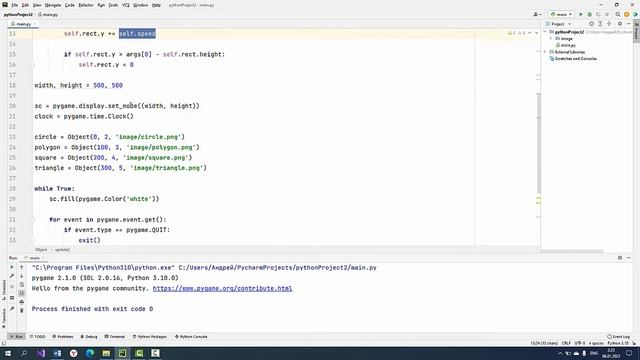Open Windows search from taskbar
The height and width of the screenshot is (360, 640).
pos(24,353)
